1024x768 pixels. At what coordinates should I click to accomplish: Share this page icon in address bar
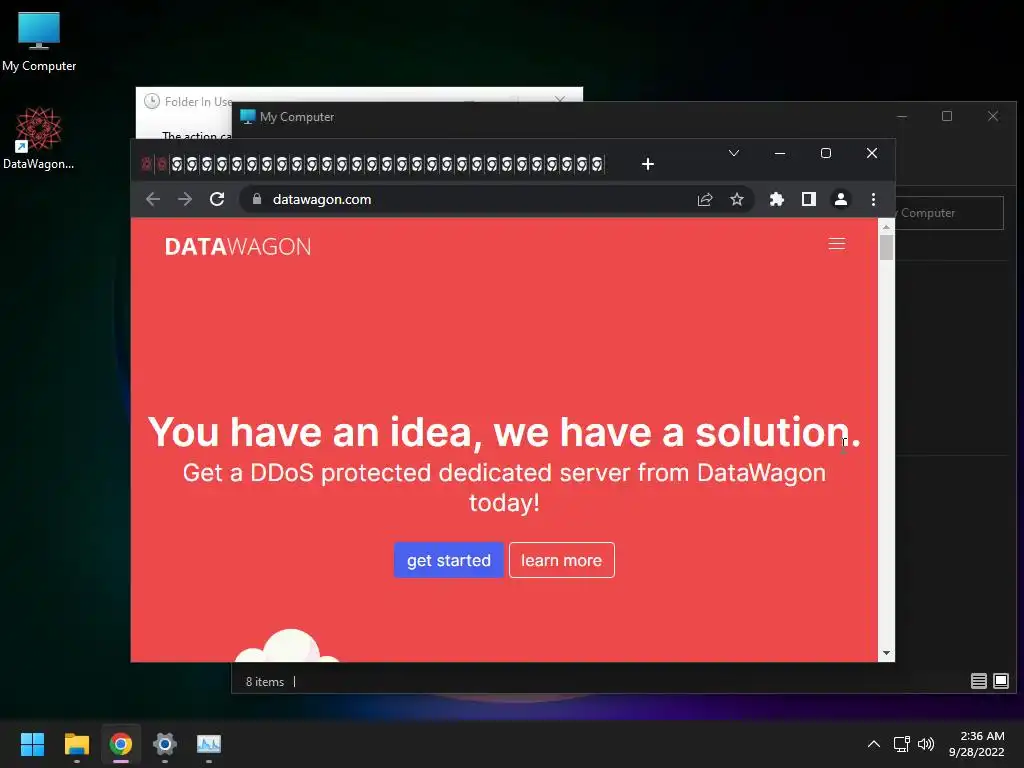[705, 199]
